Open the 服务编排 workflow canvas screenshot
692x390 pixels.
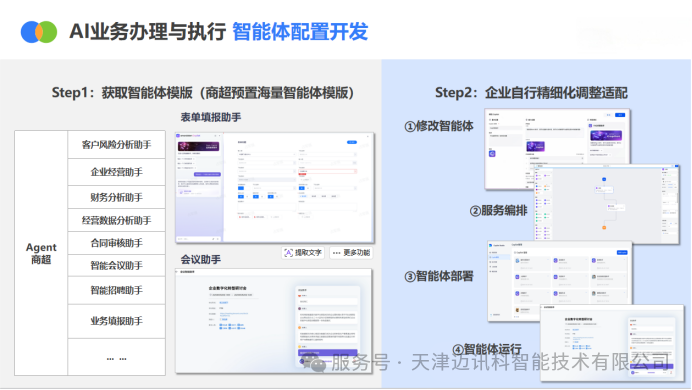(x=607, y=204)
